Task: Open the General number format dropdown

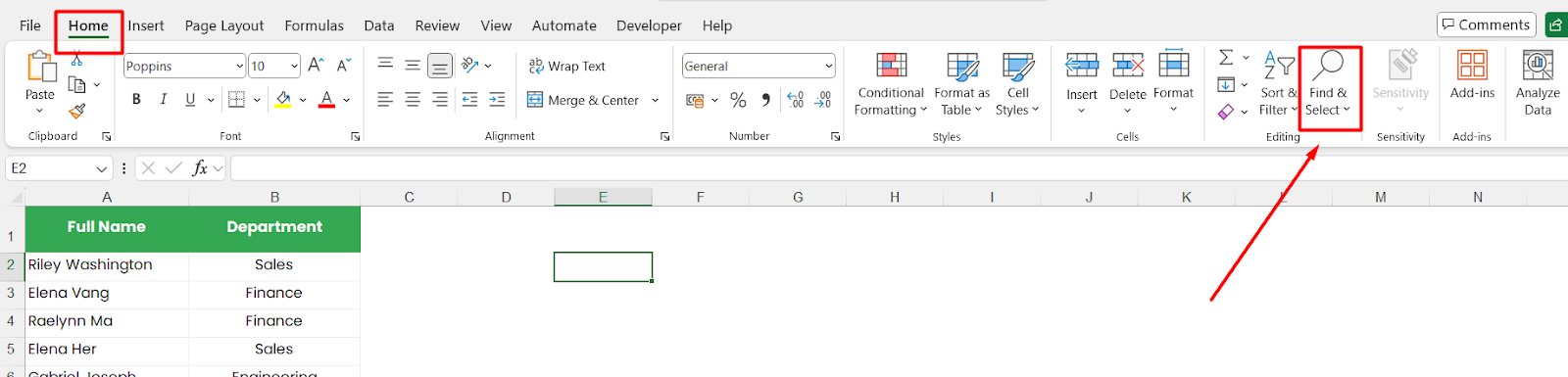Action: coord(829,67)
